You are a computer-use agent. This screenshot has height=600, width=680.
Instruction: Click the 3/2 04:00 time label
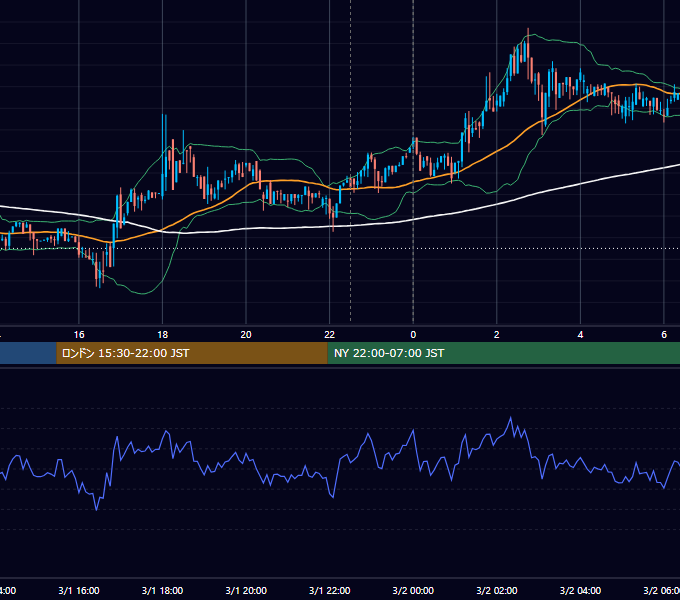(580, 590)
